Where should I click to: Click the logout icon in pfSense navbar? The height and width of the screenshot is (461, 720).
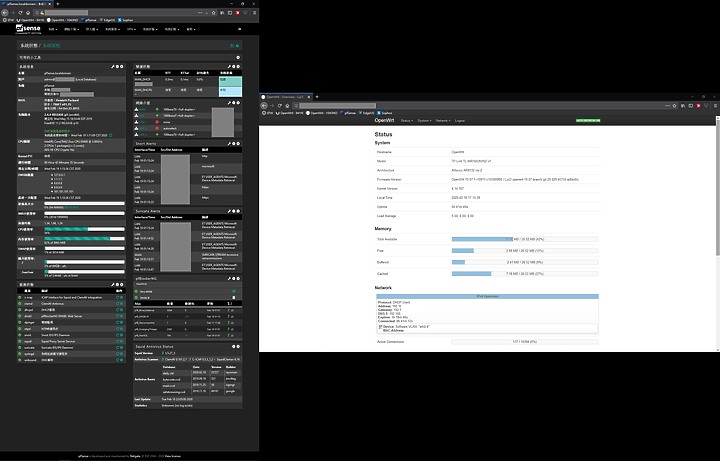click(x=239, y=29)
